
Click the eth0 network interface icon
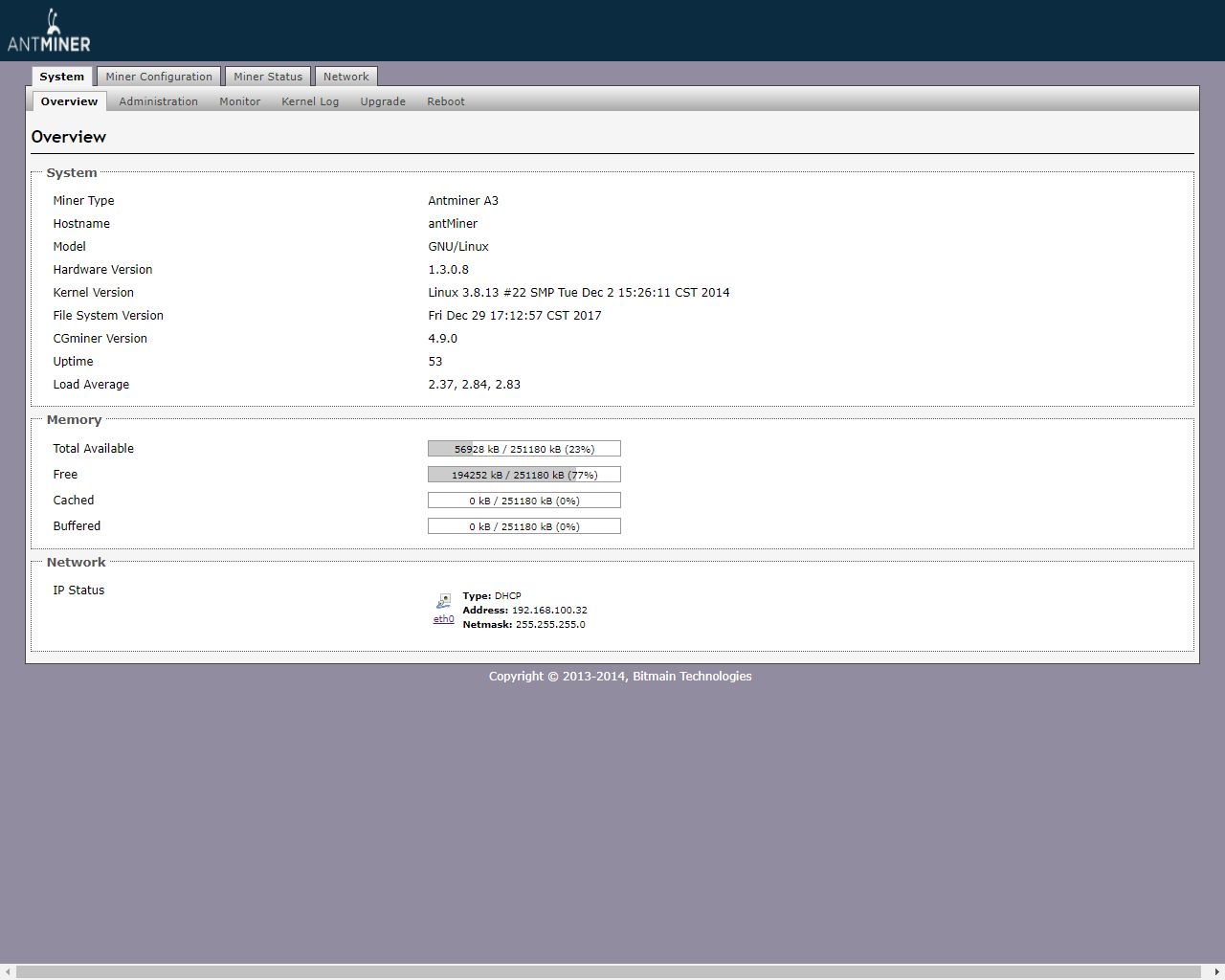[444, 601]
